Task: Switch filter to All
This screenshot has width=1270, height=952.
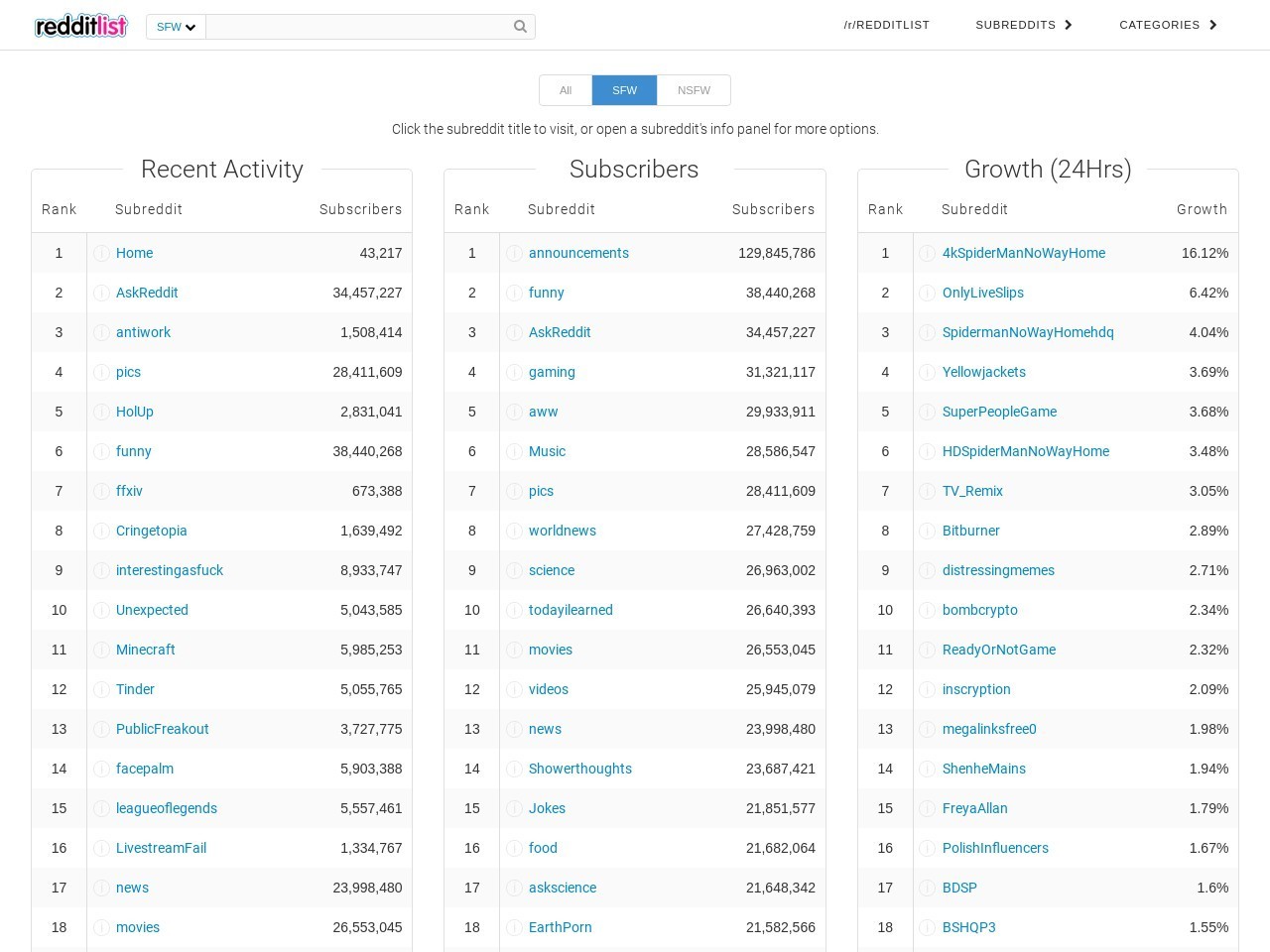Action: 566,90
